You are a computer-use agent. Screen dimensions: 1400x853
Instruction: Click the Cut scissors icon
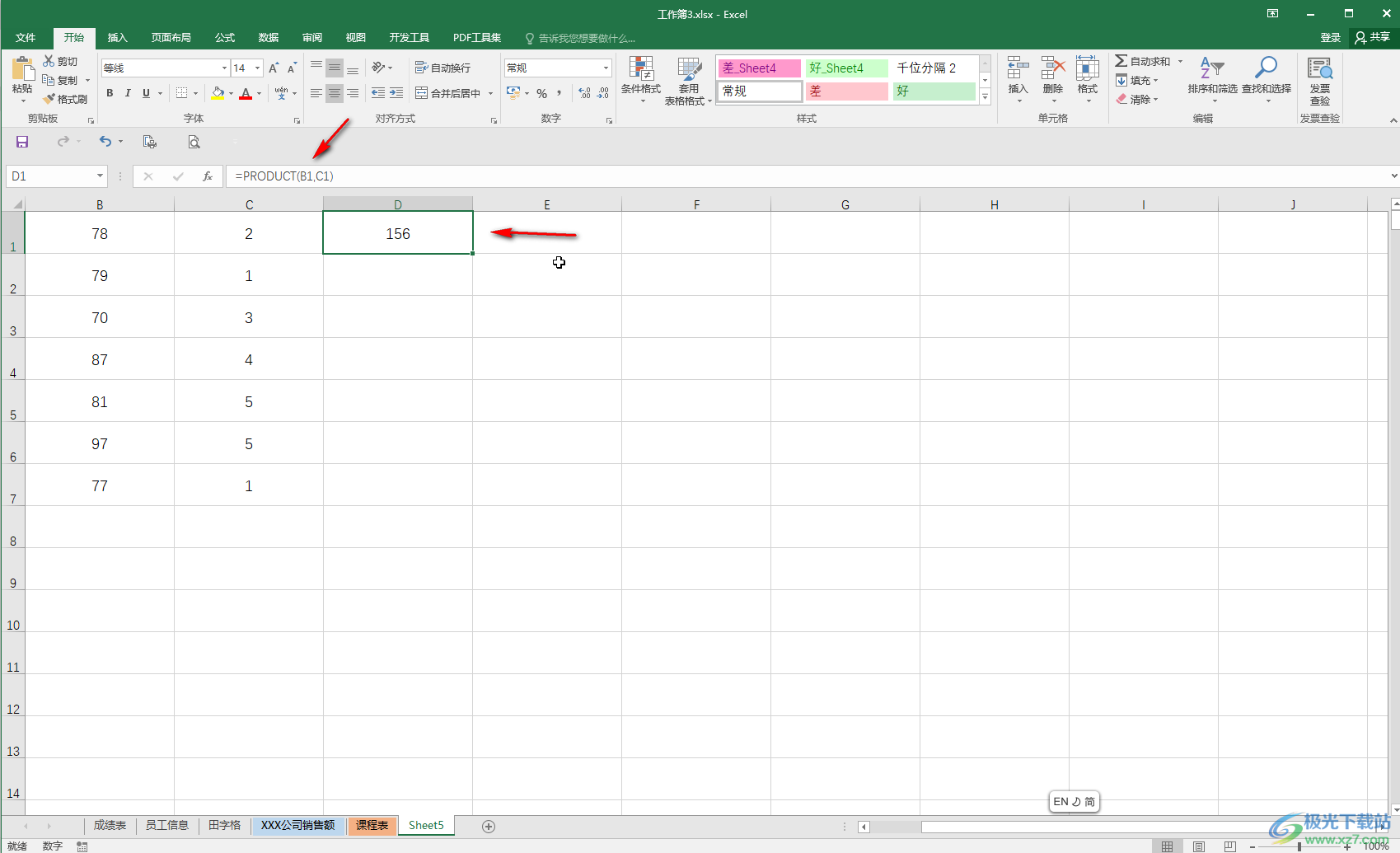(x=49, y=61)
